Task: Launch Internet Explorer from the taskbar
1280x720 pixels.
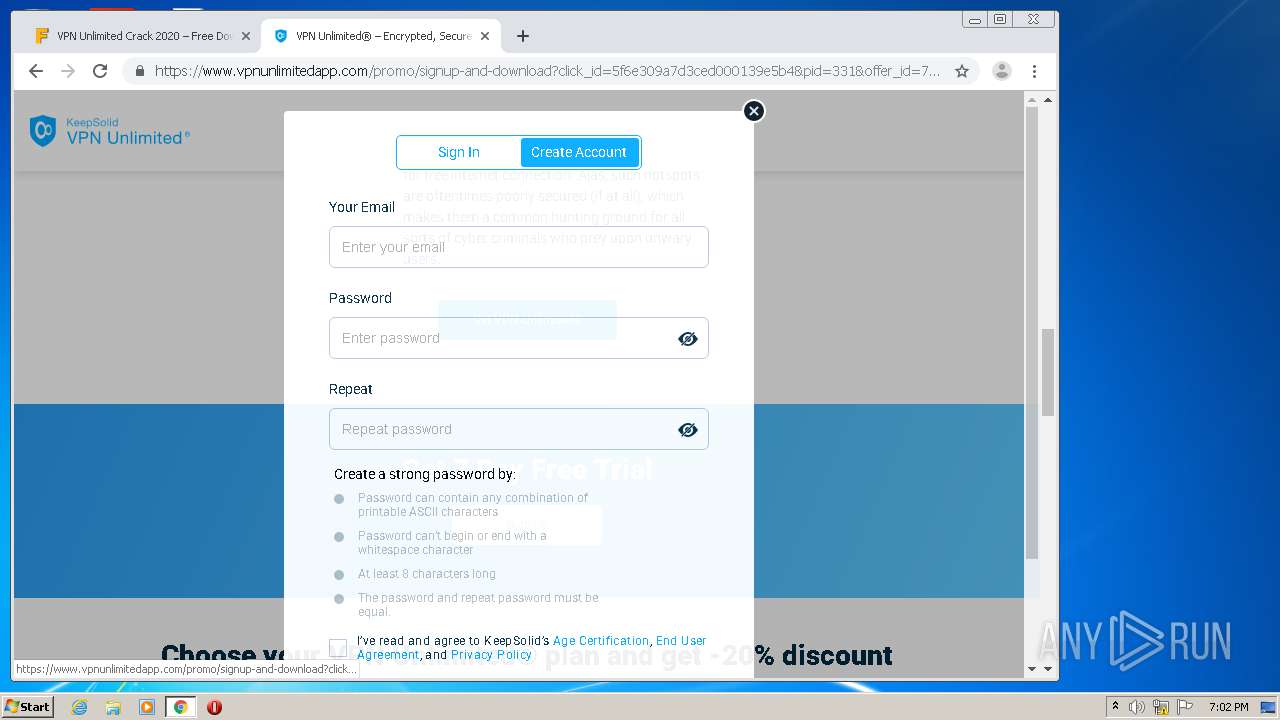Action: (x=80, y=707)
